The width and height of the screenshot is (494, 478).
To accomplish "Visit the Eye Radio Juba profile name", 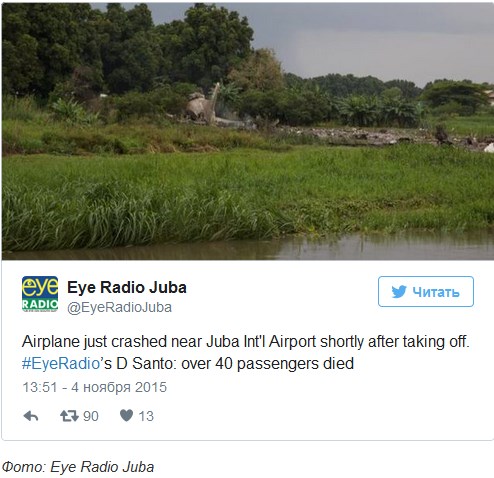I will tap(127, 287).
